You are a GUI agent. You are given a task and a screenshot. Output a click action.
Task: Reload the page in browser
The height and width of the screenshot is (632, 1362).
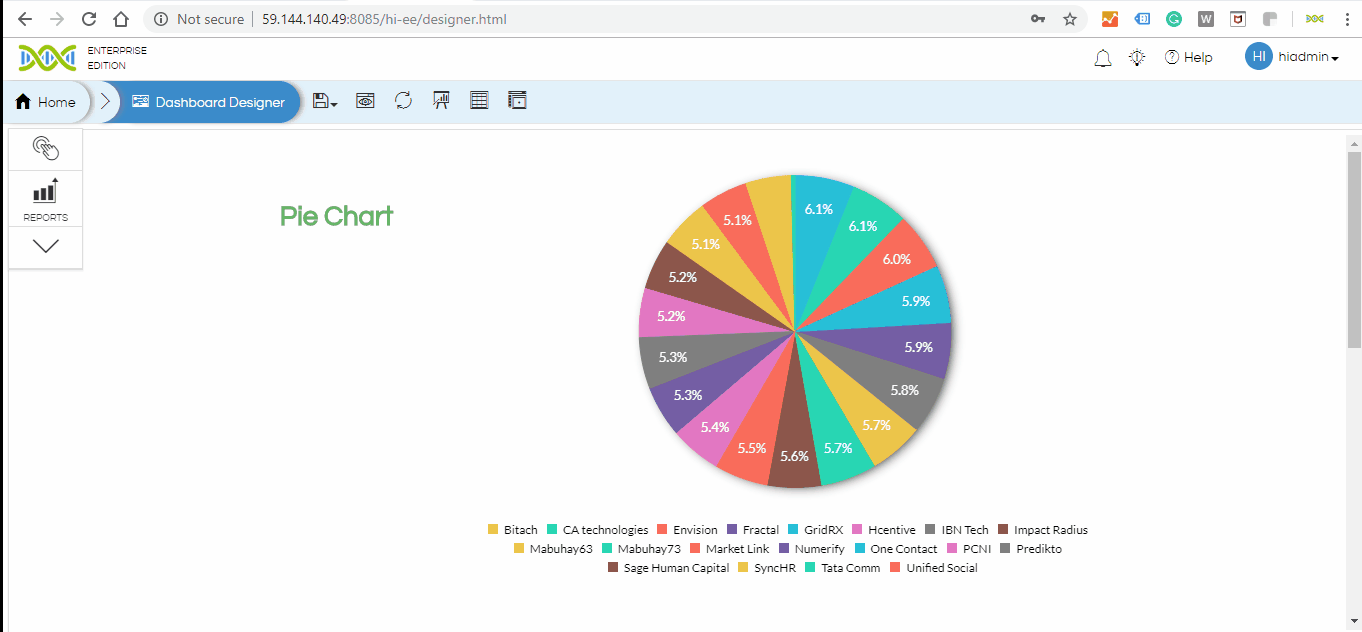click(x=89, y=19)
